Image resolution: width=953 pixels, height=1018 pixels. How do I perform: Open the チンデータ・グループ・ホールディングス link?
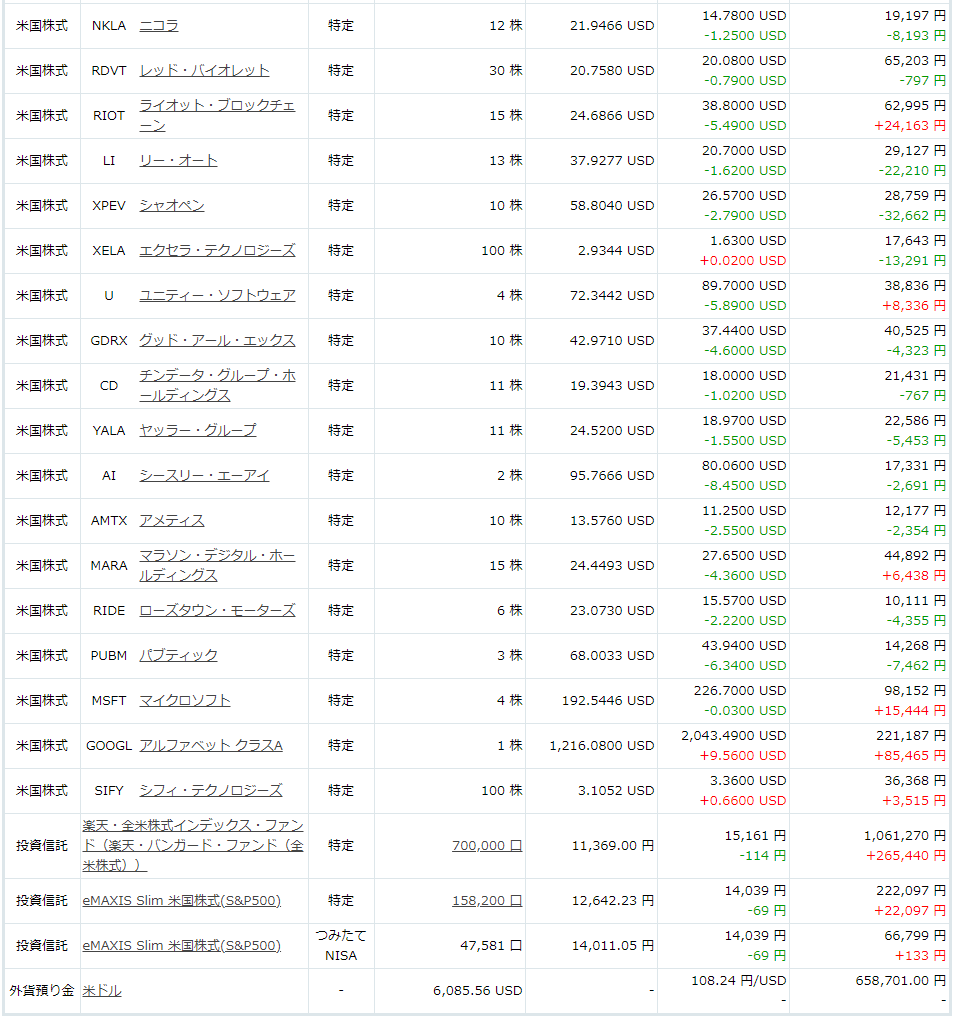click(x=217, y=385)
